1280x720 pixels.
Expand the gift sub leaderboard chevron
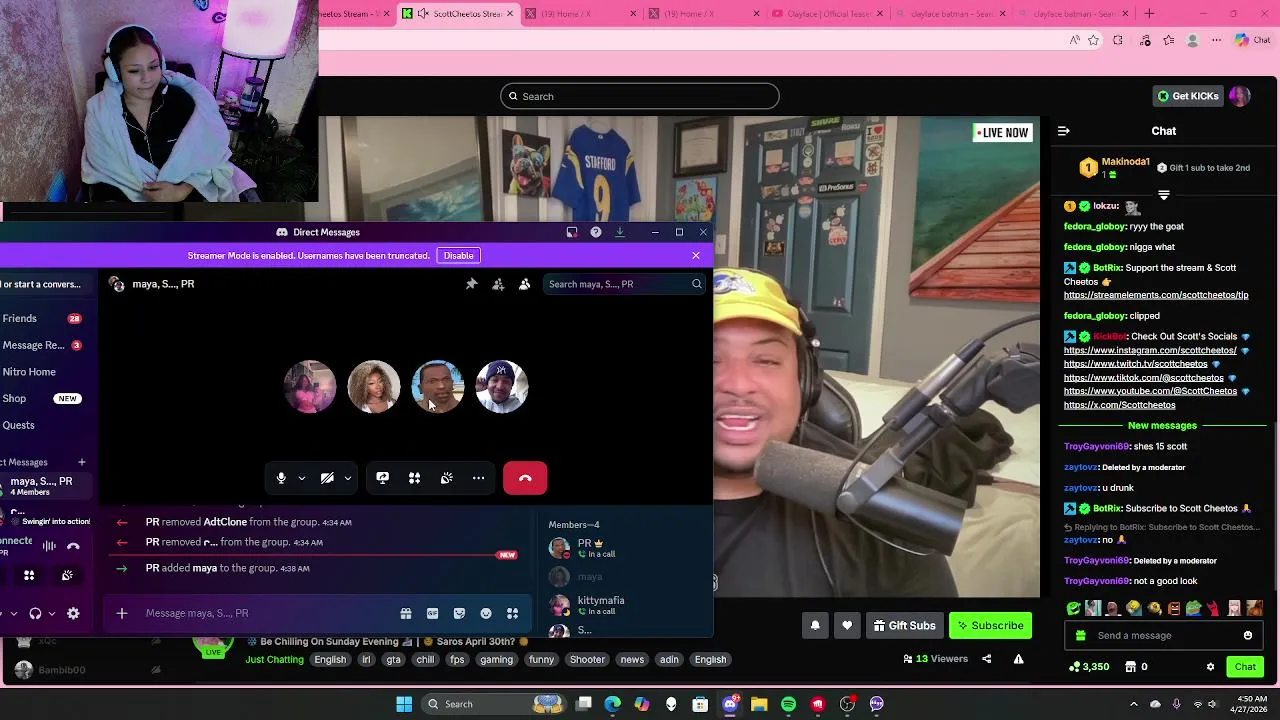click(x=1163, y=195)
